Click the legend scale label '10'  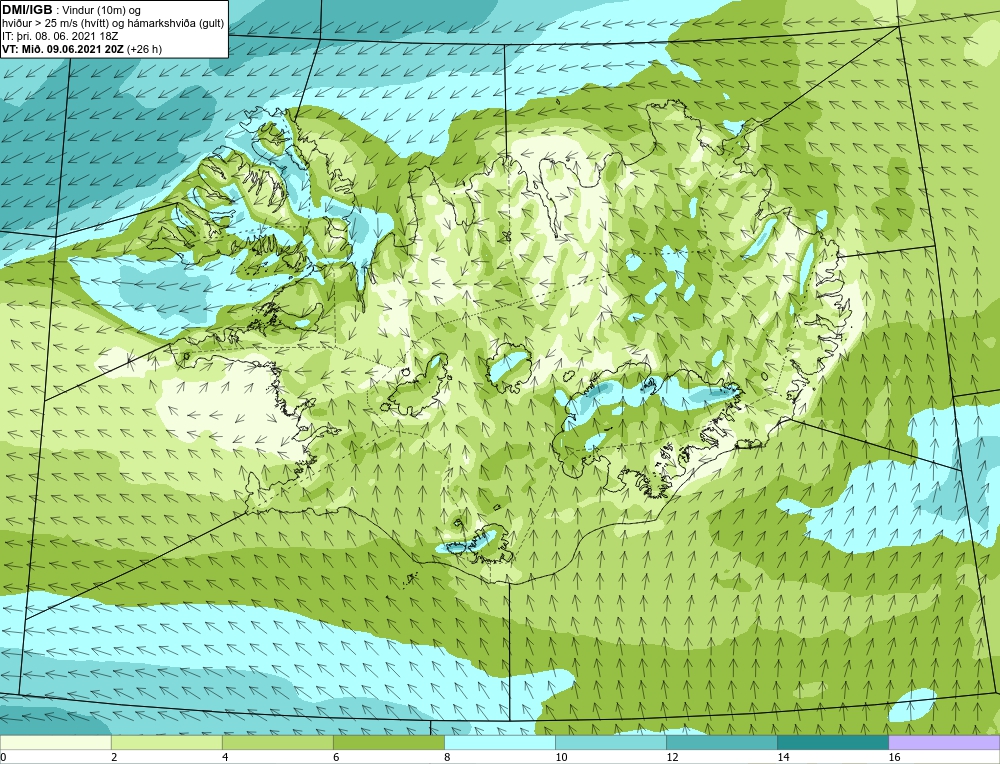coord(561,757)
